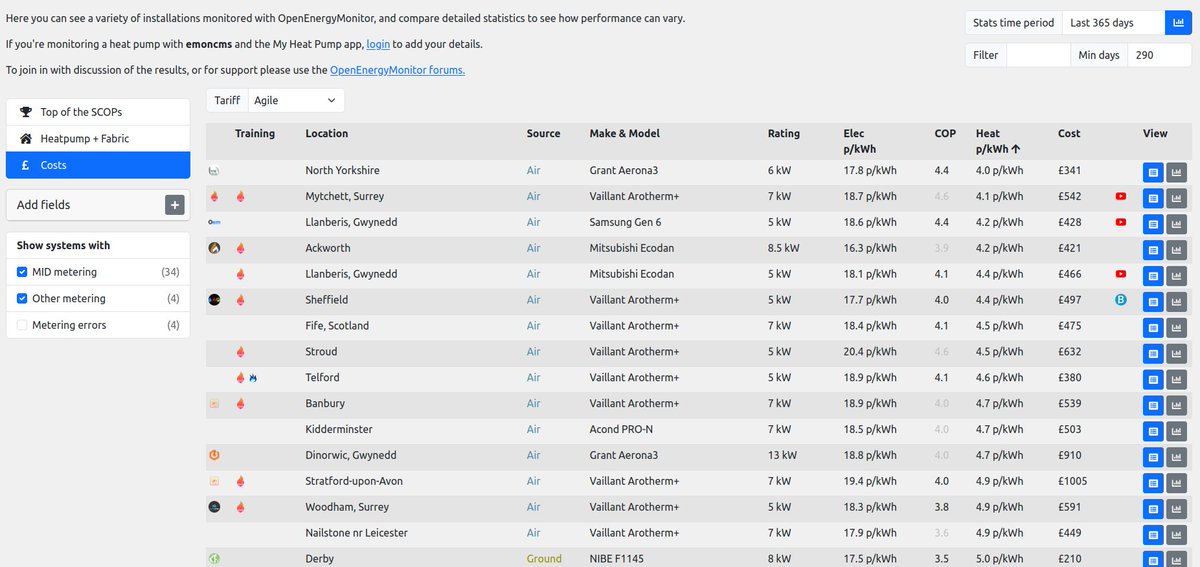Open the chart view for Mytchett, Surrey

1177,198
